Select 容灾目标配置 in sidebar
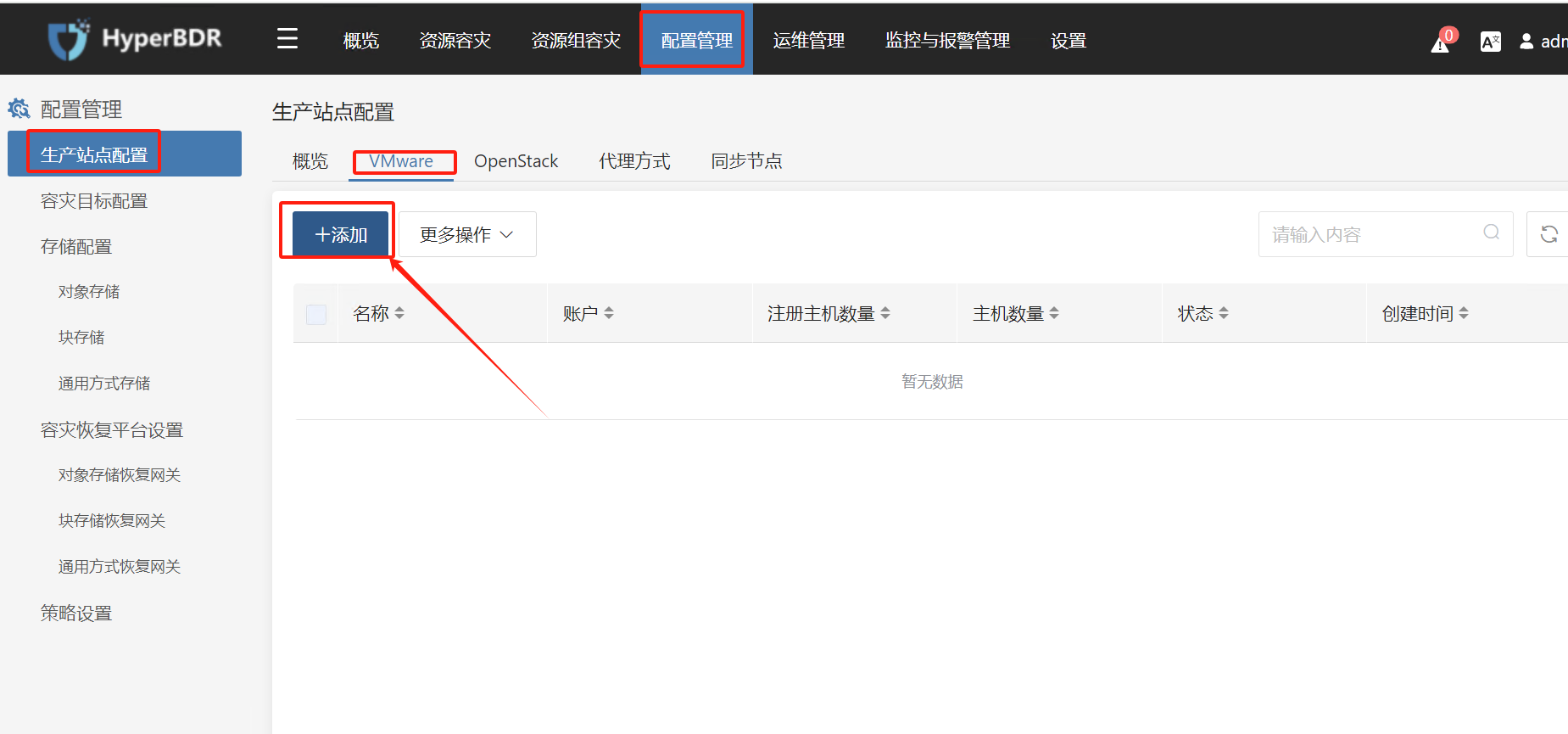Screen dimensions: 1568x734 (94, 201)
